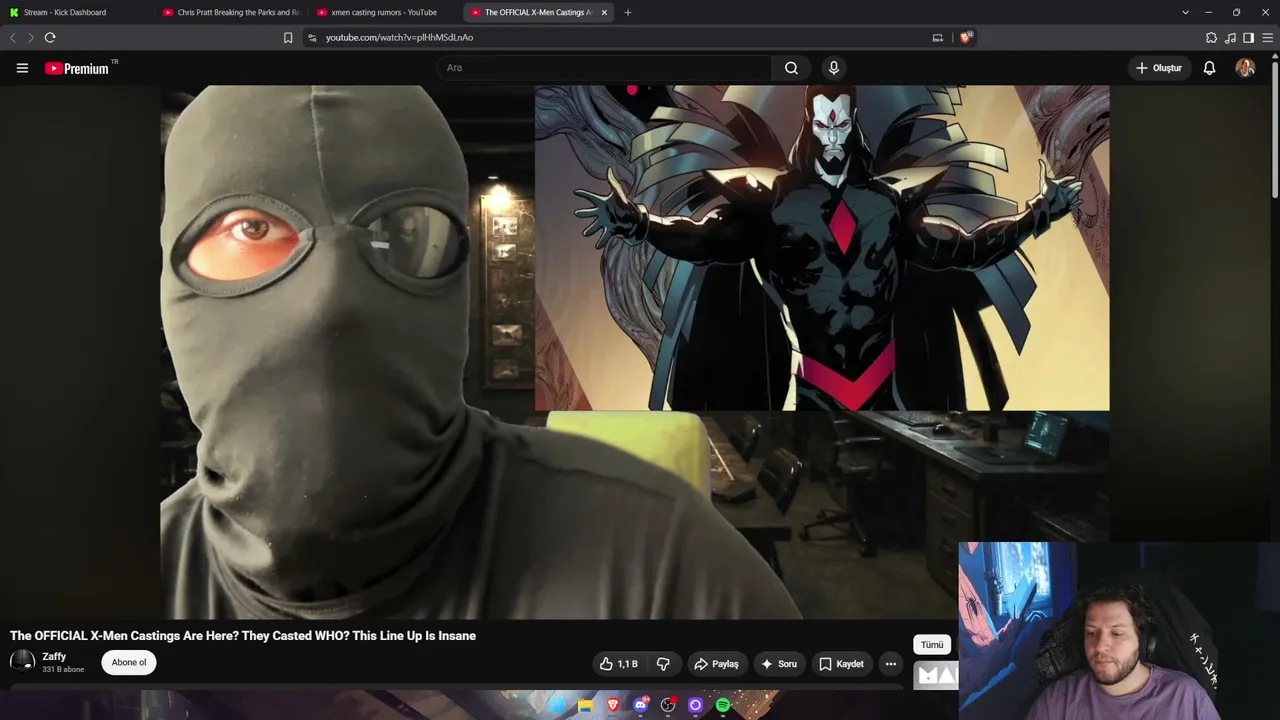Click the page vertical scrollbar
This screenshot has height=720, width=1280.
click(1275, 130)
